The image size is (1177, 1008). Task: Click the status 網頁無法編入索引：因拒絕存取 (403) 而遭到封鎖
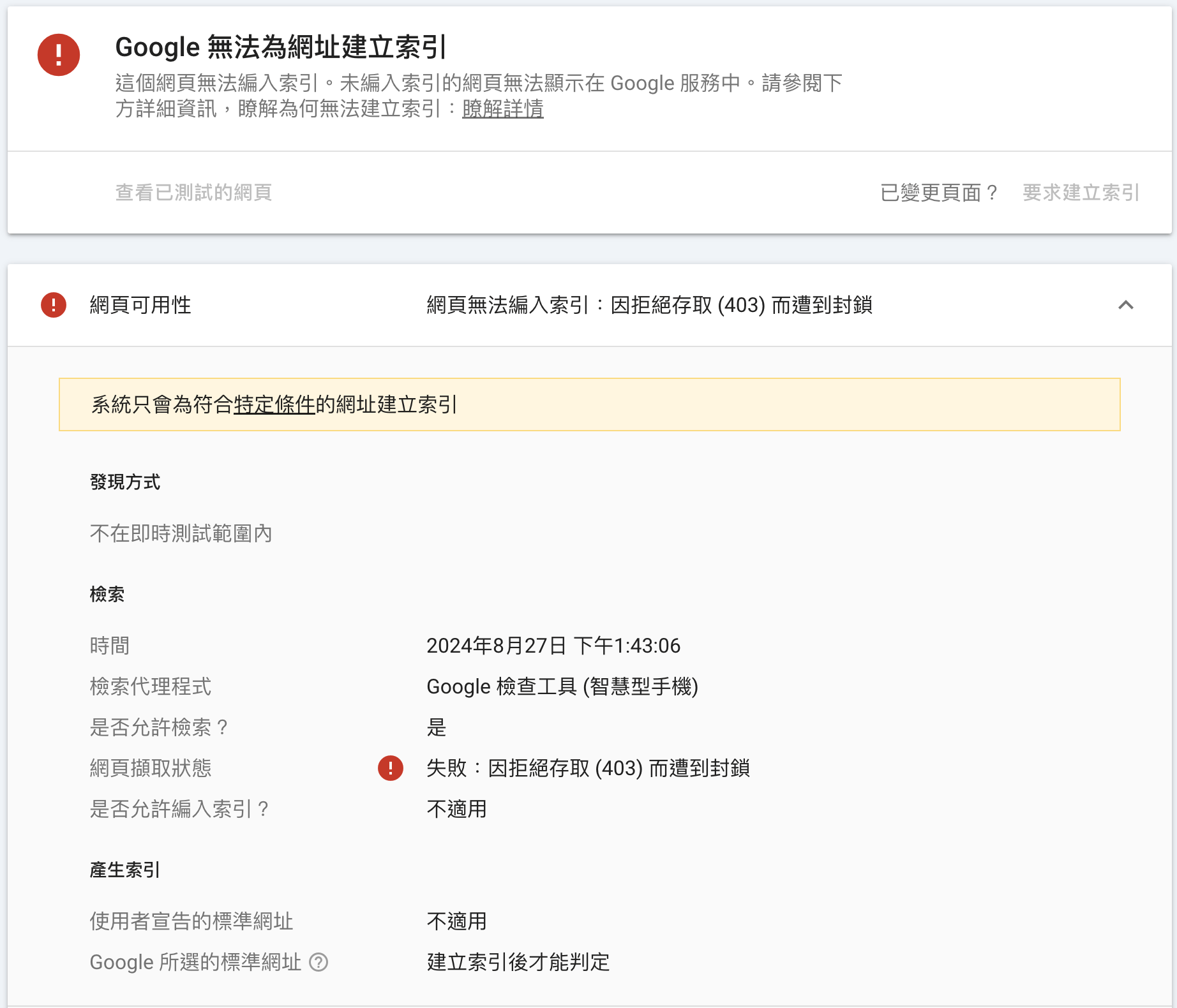[650, 305]
